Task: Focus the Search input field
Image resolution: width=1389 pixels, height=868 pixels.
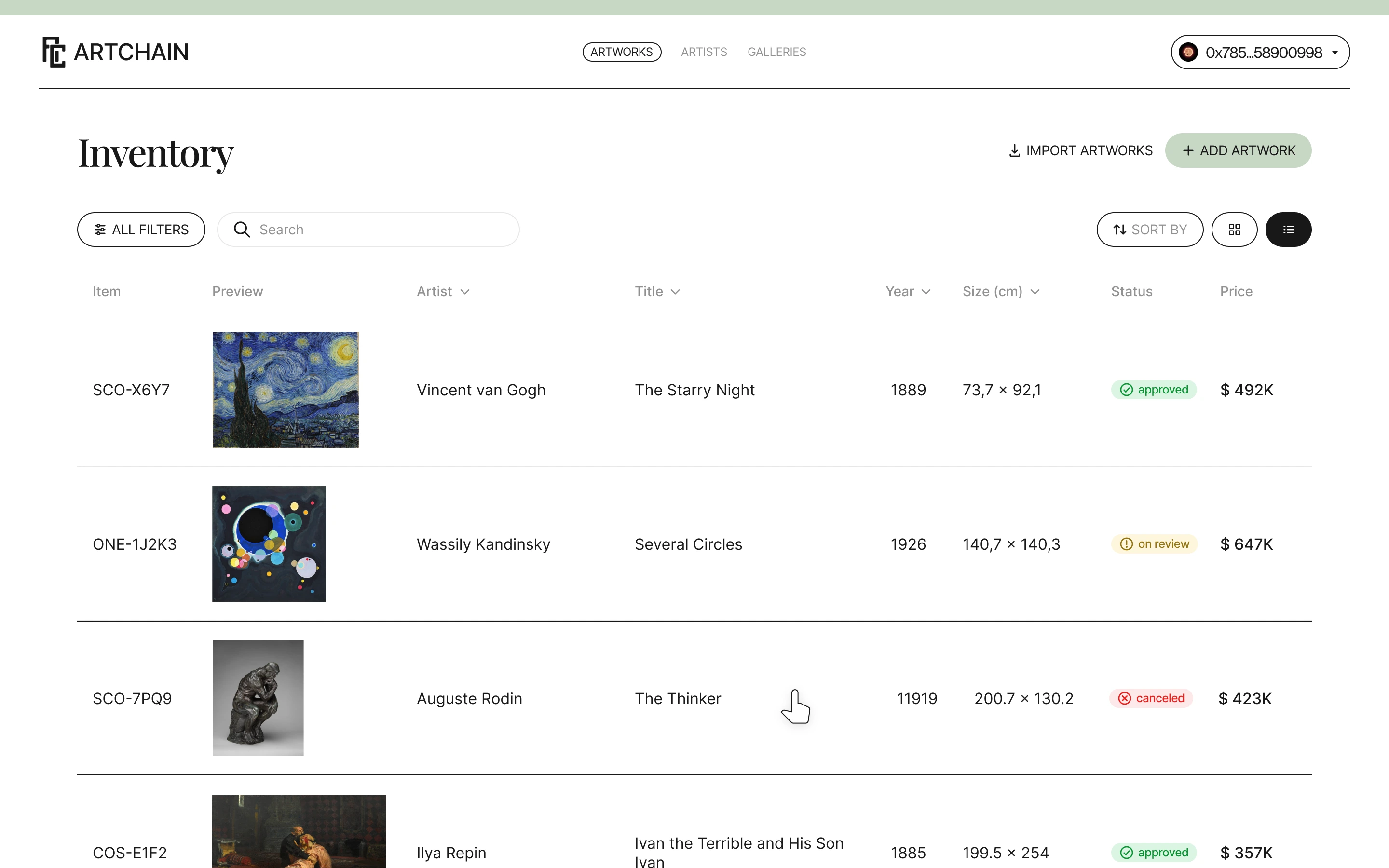Action: 368,230
